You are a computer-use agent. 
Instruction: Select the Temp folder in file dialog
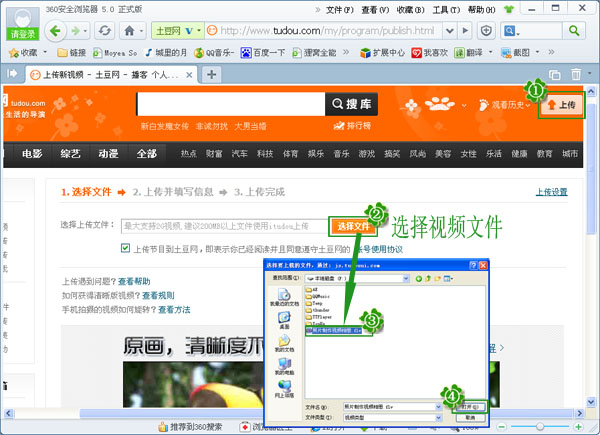tap(314, 303)
